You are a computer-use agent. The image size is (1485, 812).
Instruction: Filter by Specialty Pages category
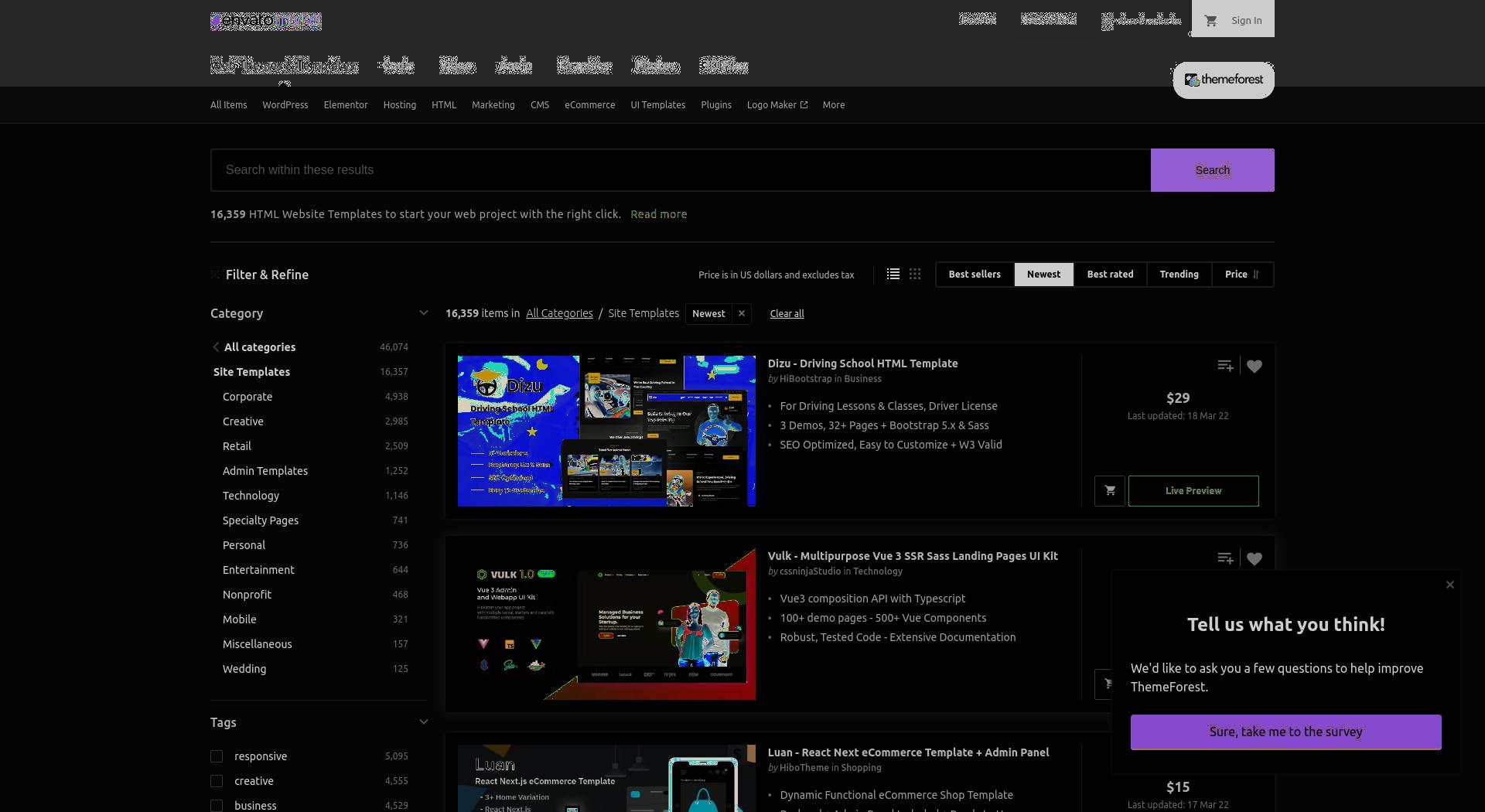tap(261, 520)
